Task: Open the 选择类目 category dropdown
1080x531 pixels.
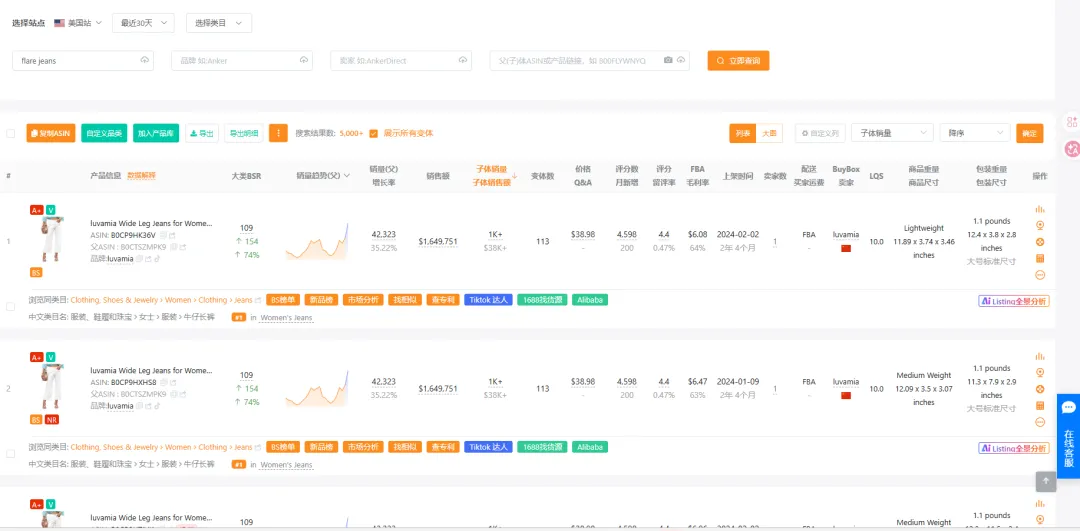Action: tap(219, 23)
